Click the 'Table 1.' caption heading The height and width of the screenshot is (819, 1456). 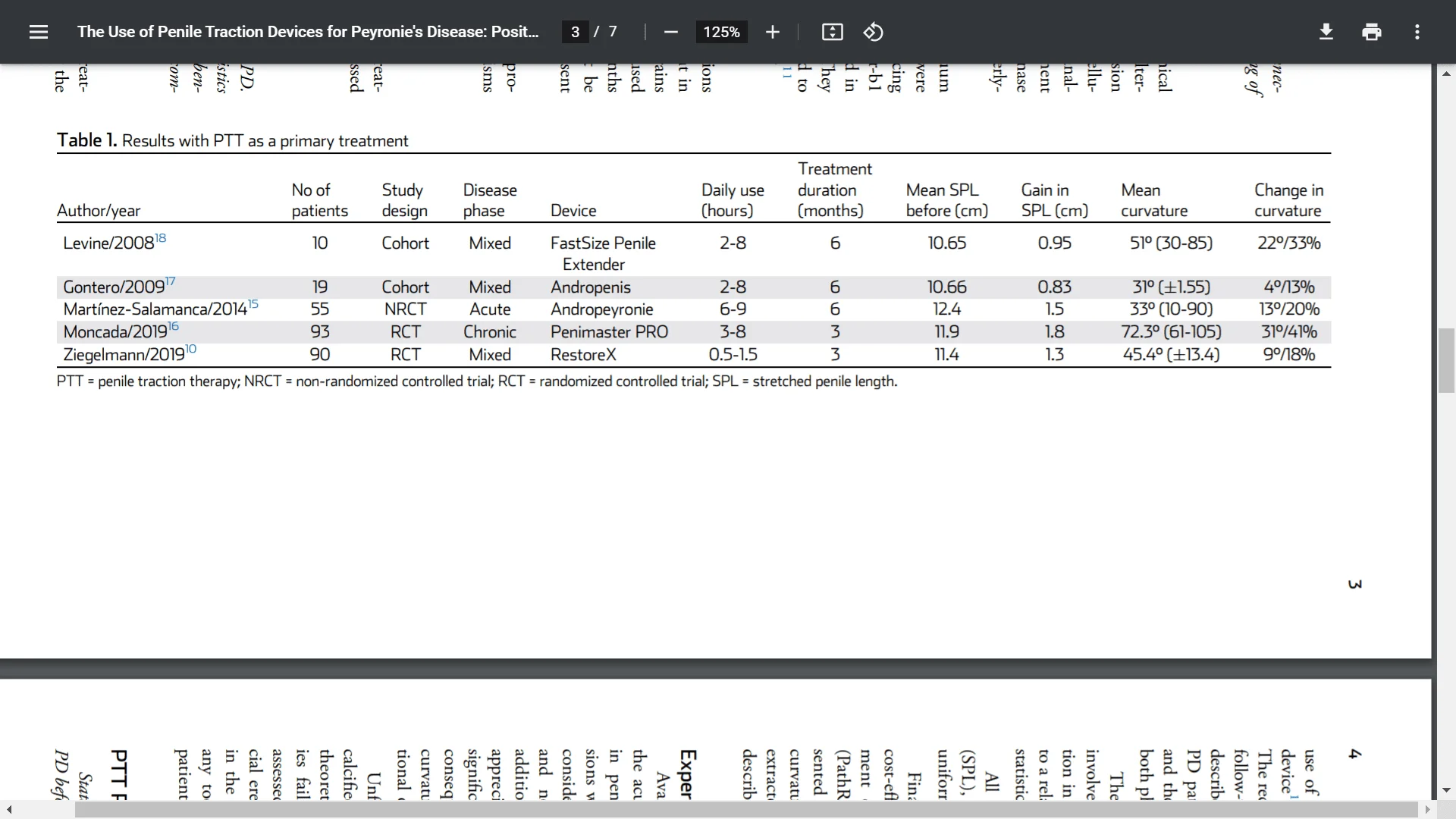click(x=86, y=140)
